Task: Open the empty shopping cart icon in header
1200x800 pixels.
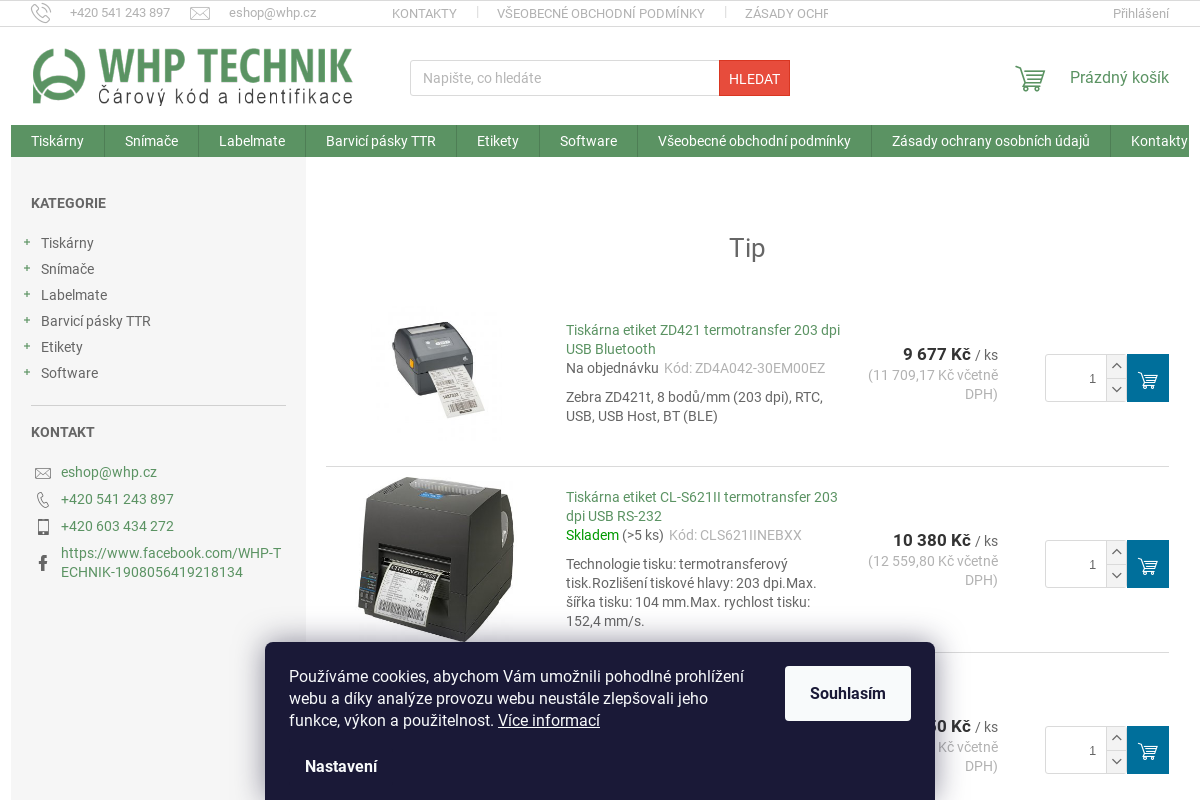Action: pos(1030,78)
